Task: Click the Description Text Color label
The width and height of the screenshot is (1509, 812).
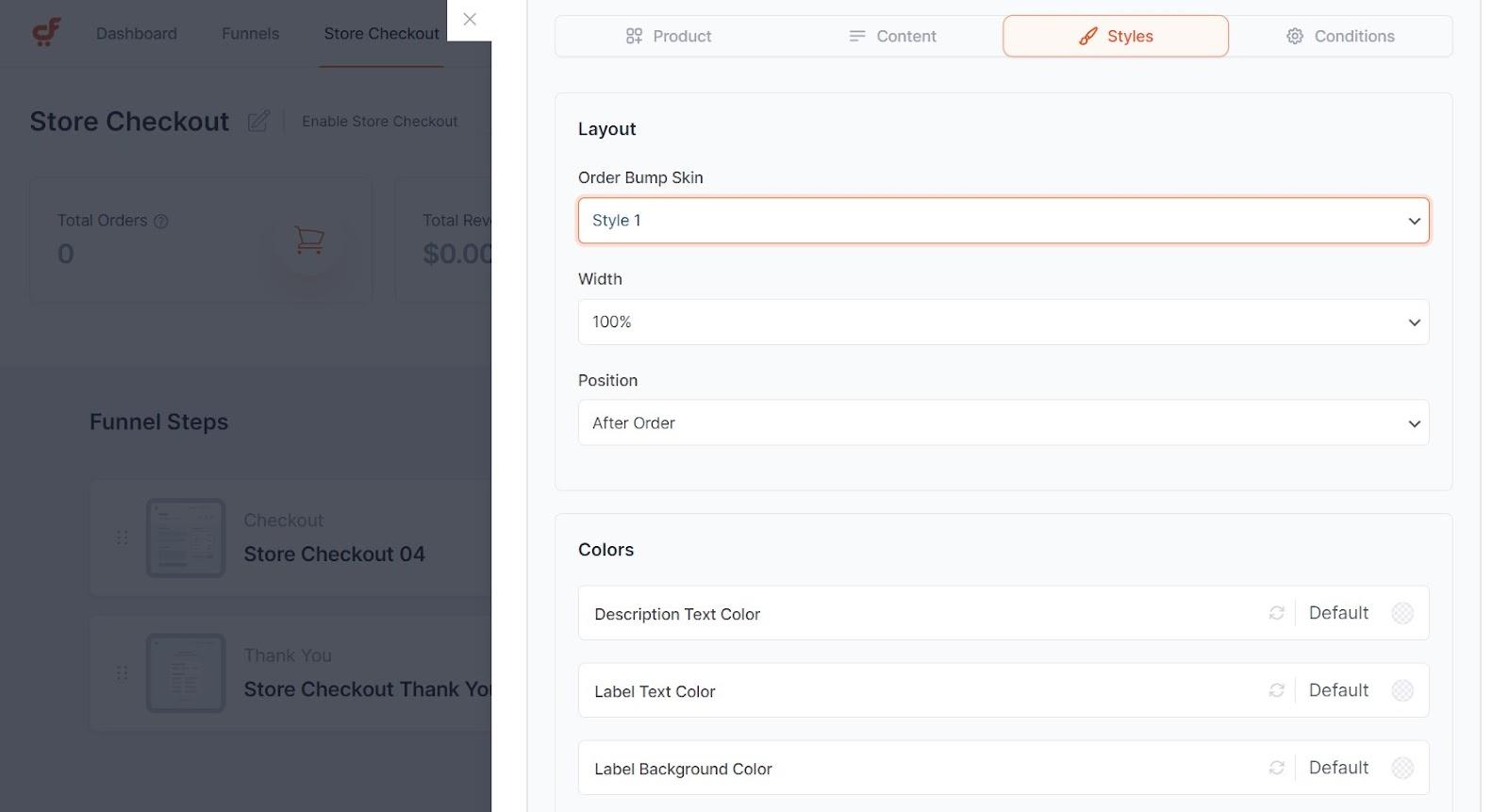Action: [677, 614]
